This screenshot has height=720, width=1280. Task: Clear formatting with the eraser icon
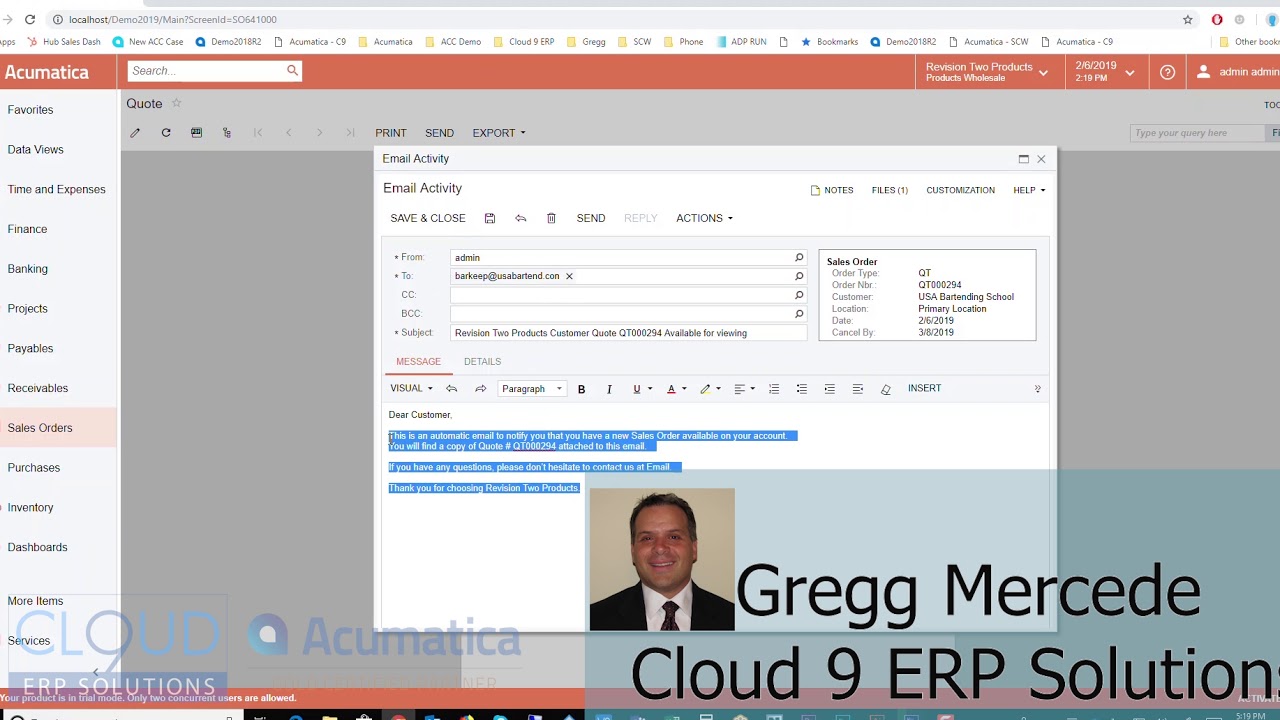885,389
